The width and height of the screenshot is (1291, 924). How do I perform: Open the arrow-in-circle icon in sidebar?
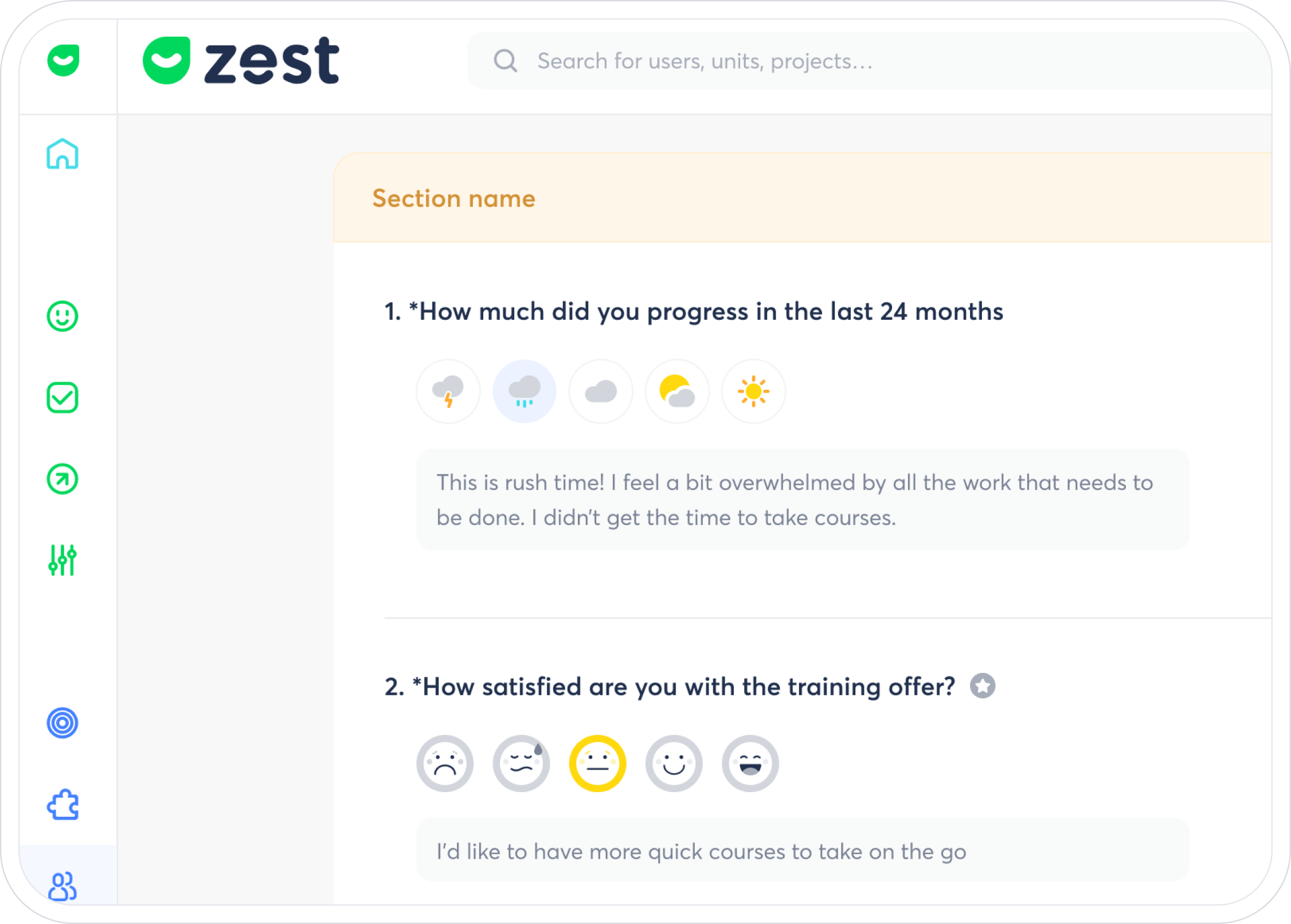(x=62, y=479)
